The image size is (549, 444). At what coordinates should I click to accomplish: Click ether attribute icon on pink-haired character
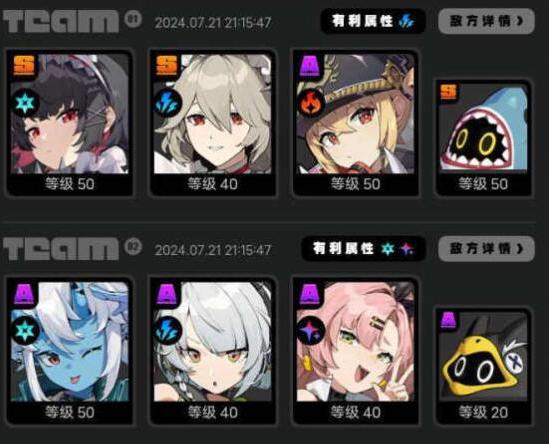[x=311, y=331]
